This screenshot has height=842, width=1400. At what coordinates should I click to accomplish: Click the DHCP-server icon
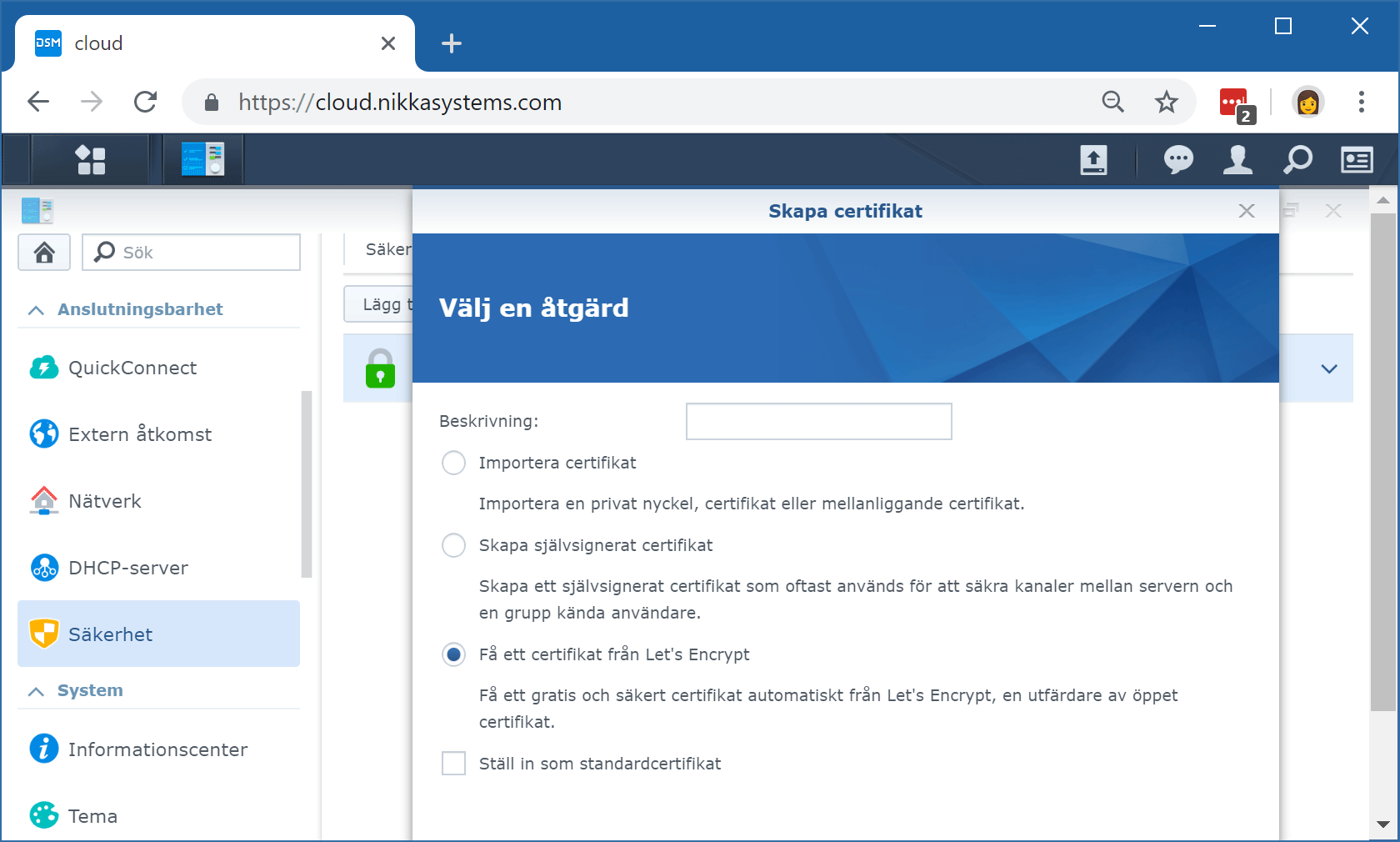click(44, 568)
